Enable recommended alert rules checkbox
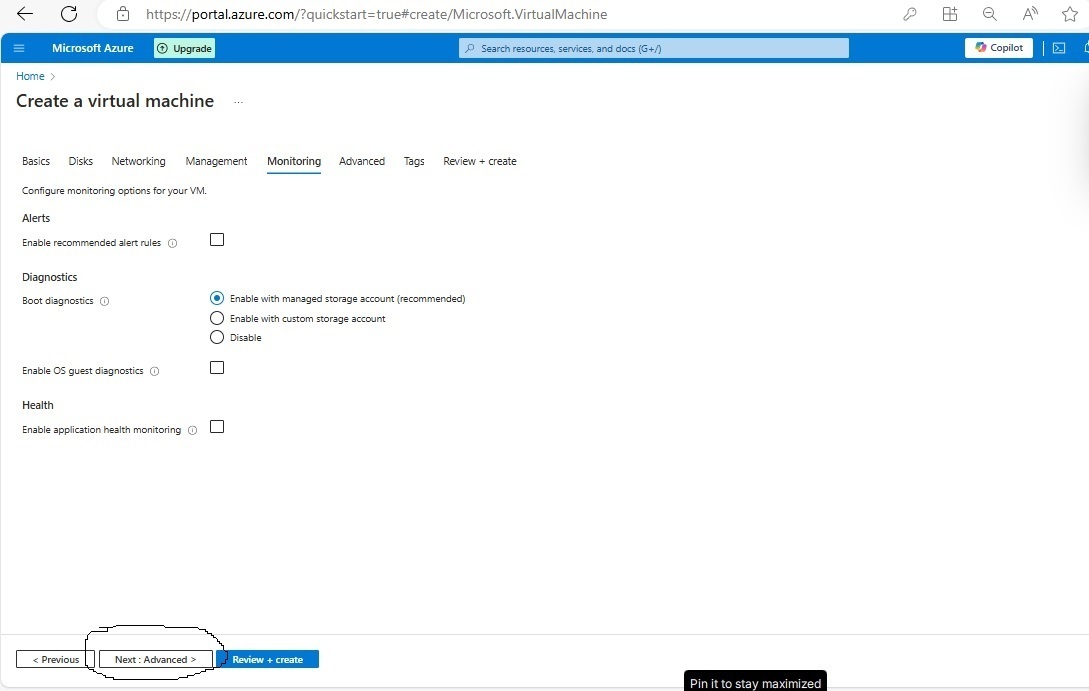Screen dimensions: 1089x691 pyautogui.click(x=217, y=240)
